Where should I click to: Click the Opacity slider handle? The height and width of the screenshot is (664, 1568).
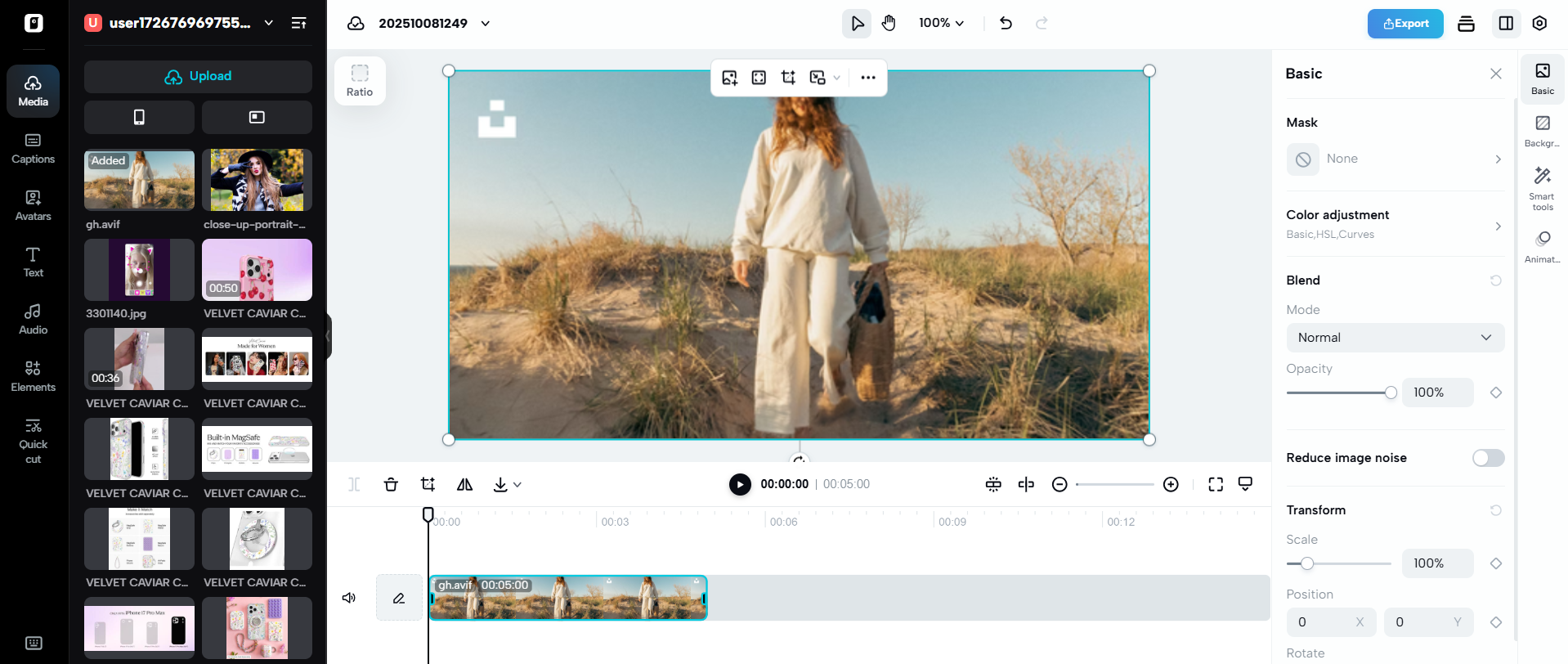coord(1391,393)
